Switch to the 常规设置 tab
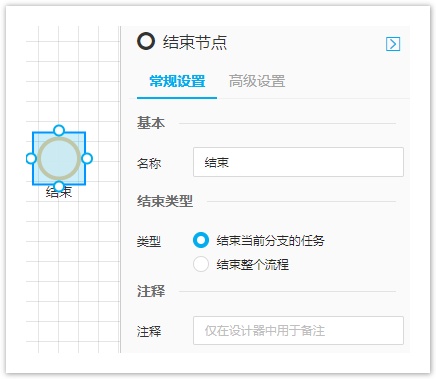Viewport: 436px width, 379px height. coord(177,81)
